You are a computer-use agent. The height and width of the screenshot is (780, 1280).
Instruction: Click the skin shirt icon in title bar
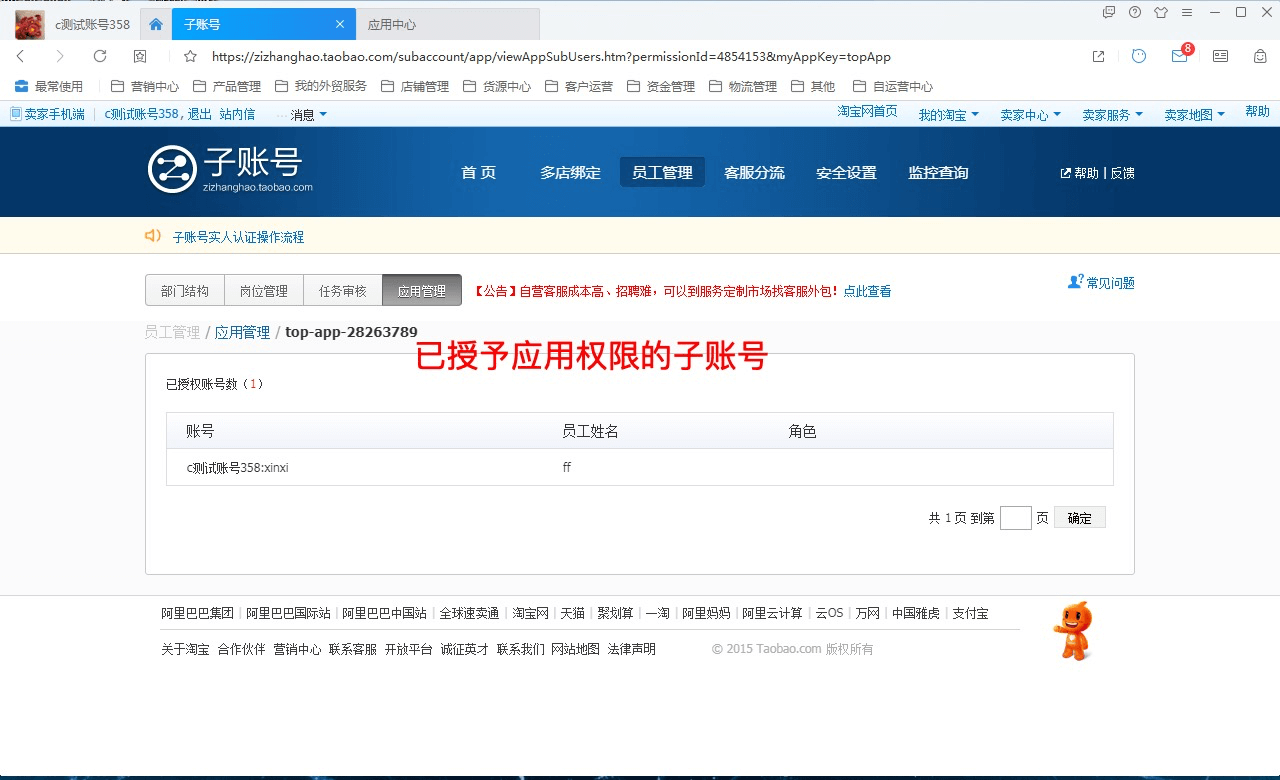click(x=1161, y=12)
